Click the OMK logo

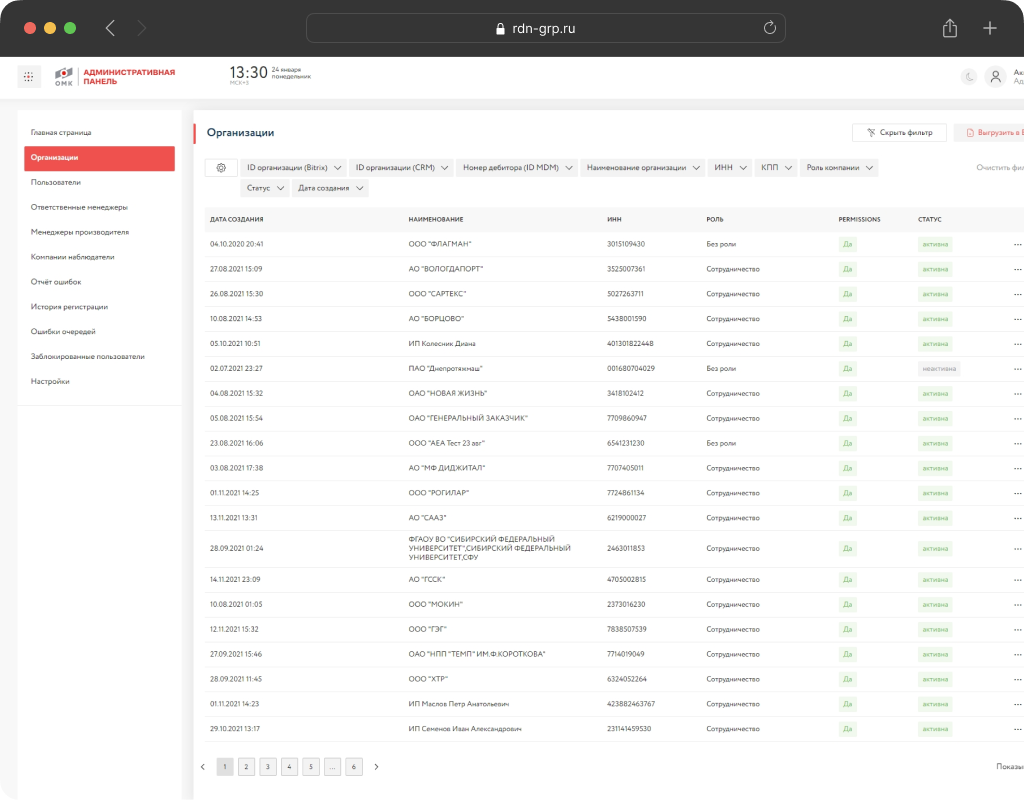click(x=64, y=76)
